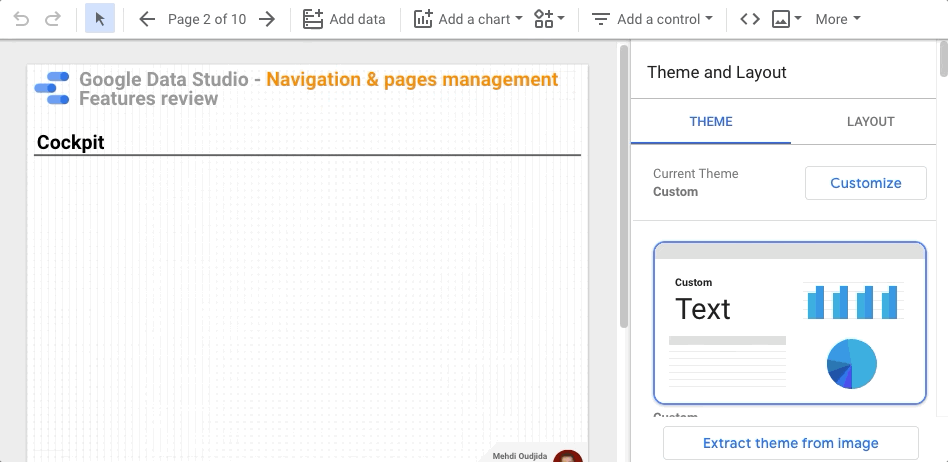This screenshot has width=948, height=462.
Task: Expand the image dropdown arrow
Action: tap(797, 19)
